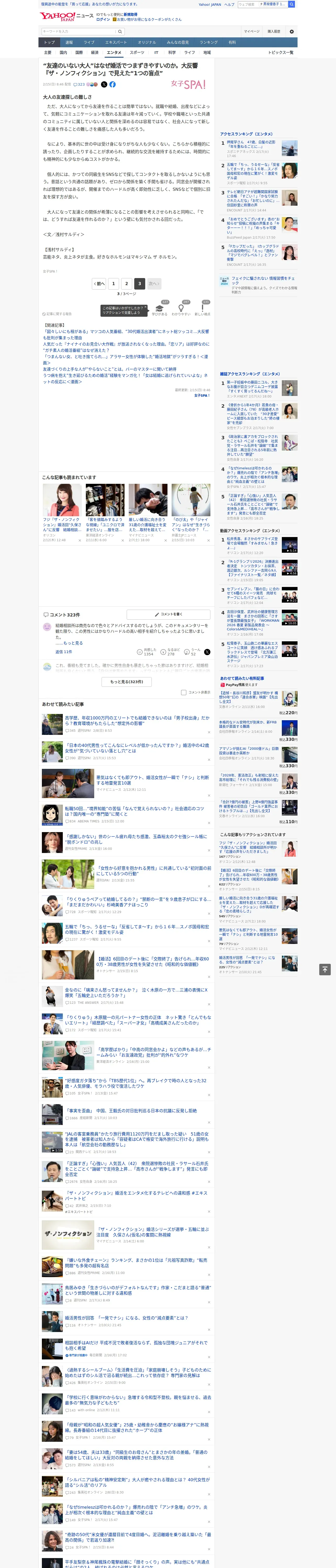Click the ログイン link

103,20
